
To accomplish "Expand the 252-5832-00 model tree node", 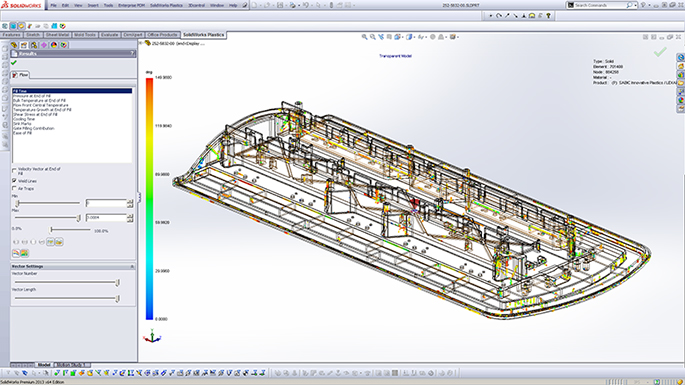I will click(141, 43).
